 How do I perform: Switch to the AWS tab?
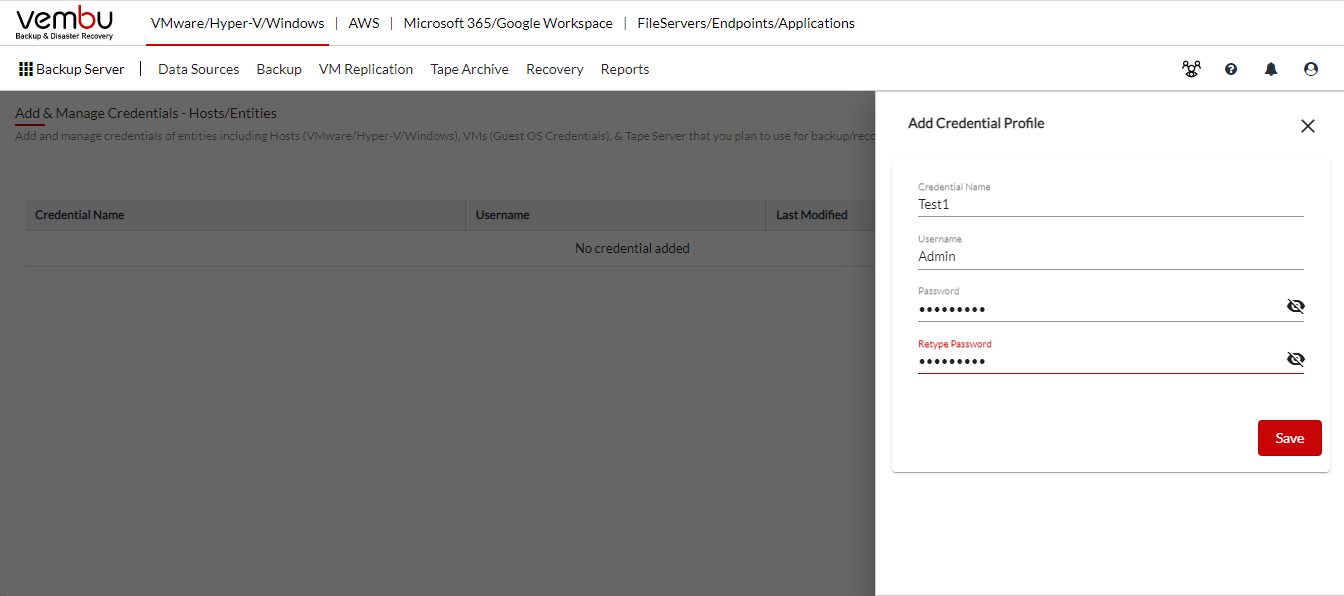pos(364,23)
